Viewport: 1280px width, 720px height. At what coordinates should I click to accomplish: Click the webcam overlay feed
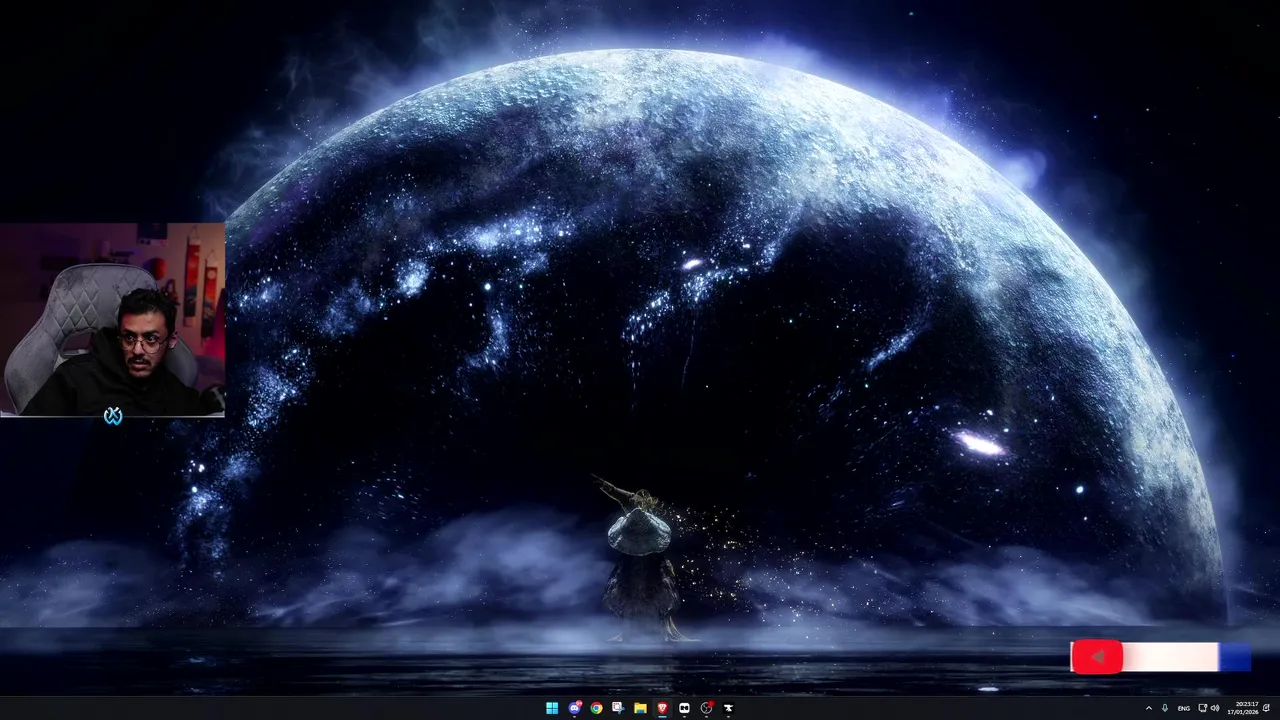point(112,319)
